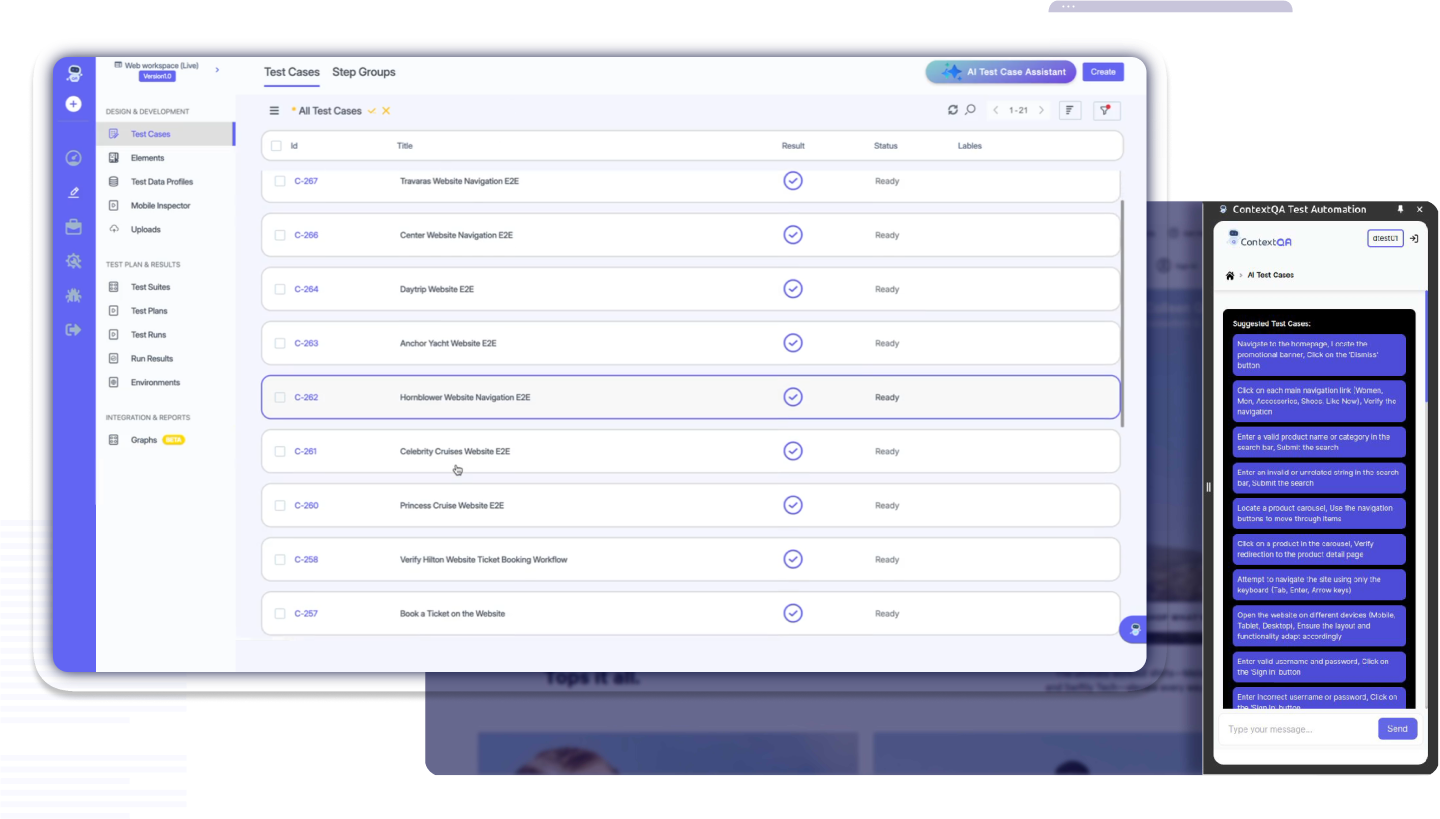Switch to the Step Groups tab
Viewport: 1440px width, 819px height.
click(x=364, y=72)
